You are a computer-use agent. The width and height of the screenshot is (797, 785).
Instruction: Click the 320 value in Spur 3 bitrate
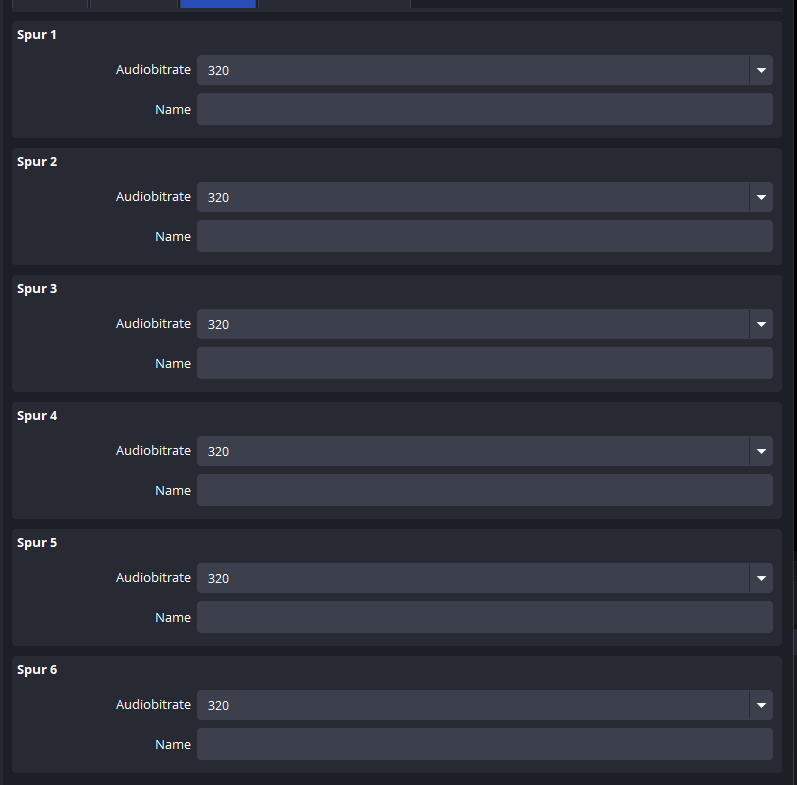(x=219, y=324)
